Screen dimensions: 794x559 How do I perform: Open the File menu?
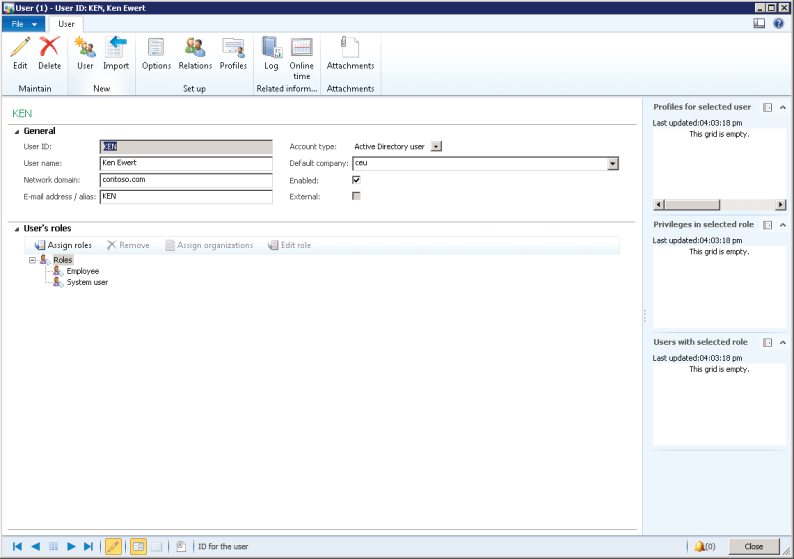(x=23, y=24)
